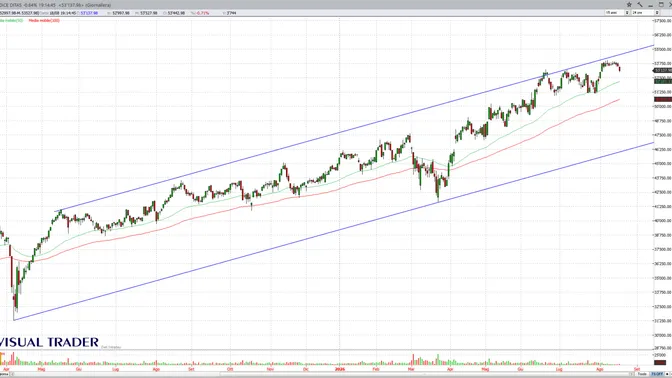This screenshot has height=378, width=672.
Task: Click the Nov label on time axis
Action: (x=270, y=369)
